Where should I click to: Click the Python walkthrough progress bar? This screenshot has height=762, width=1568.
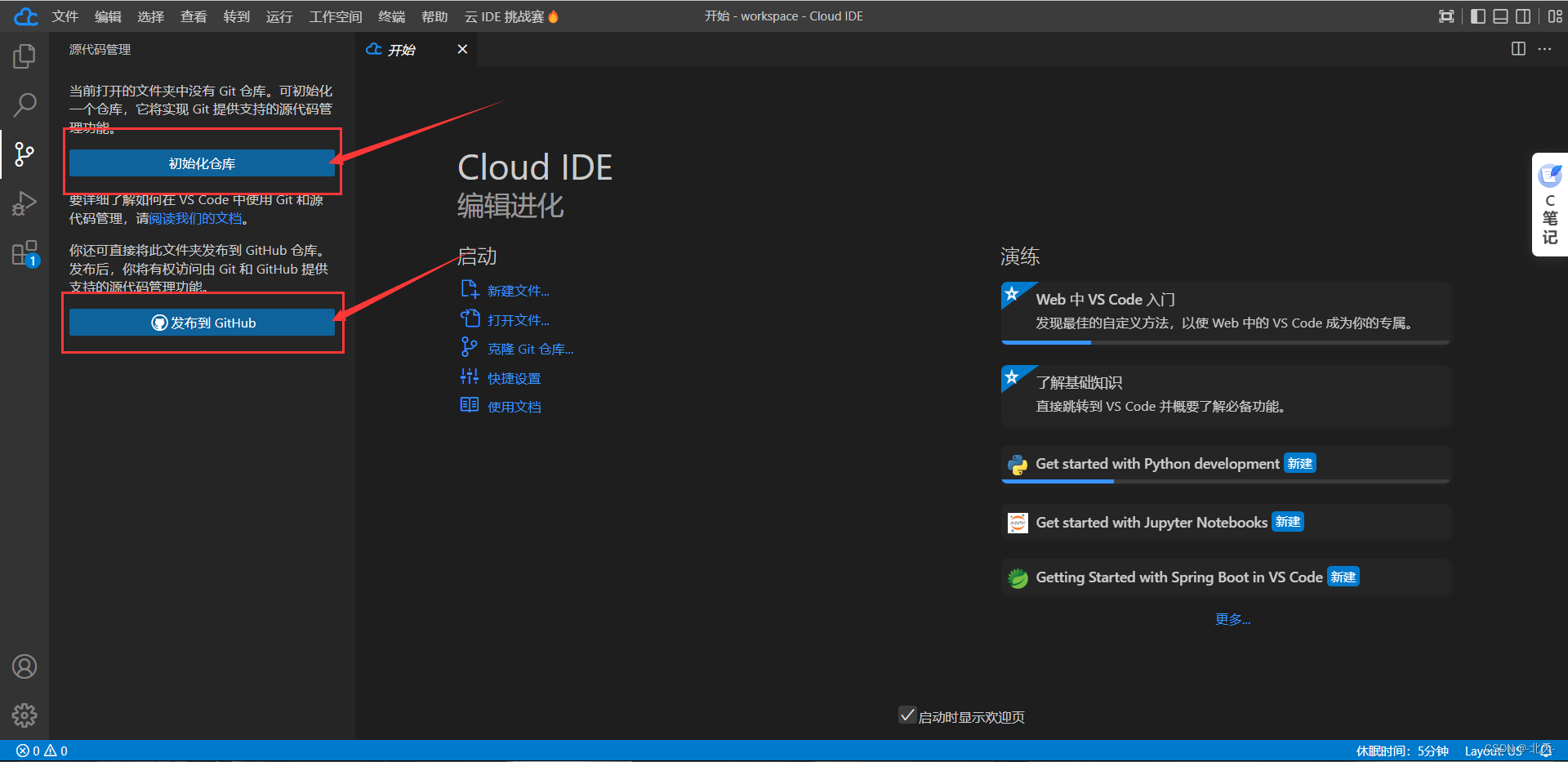1226,481
